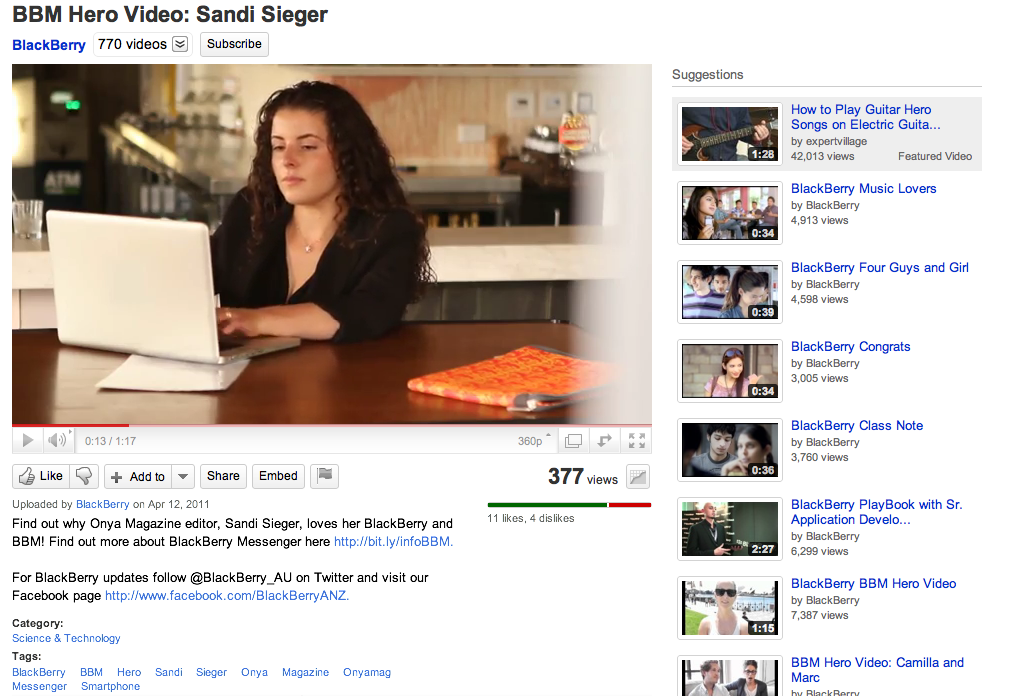
Task: Click the thumbs down dislike icon
Action: point(84,476)
